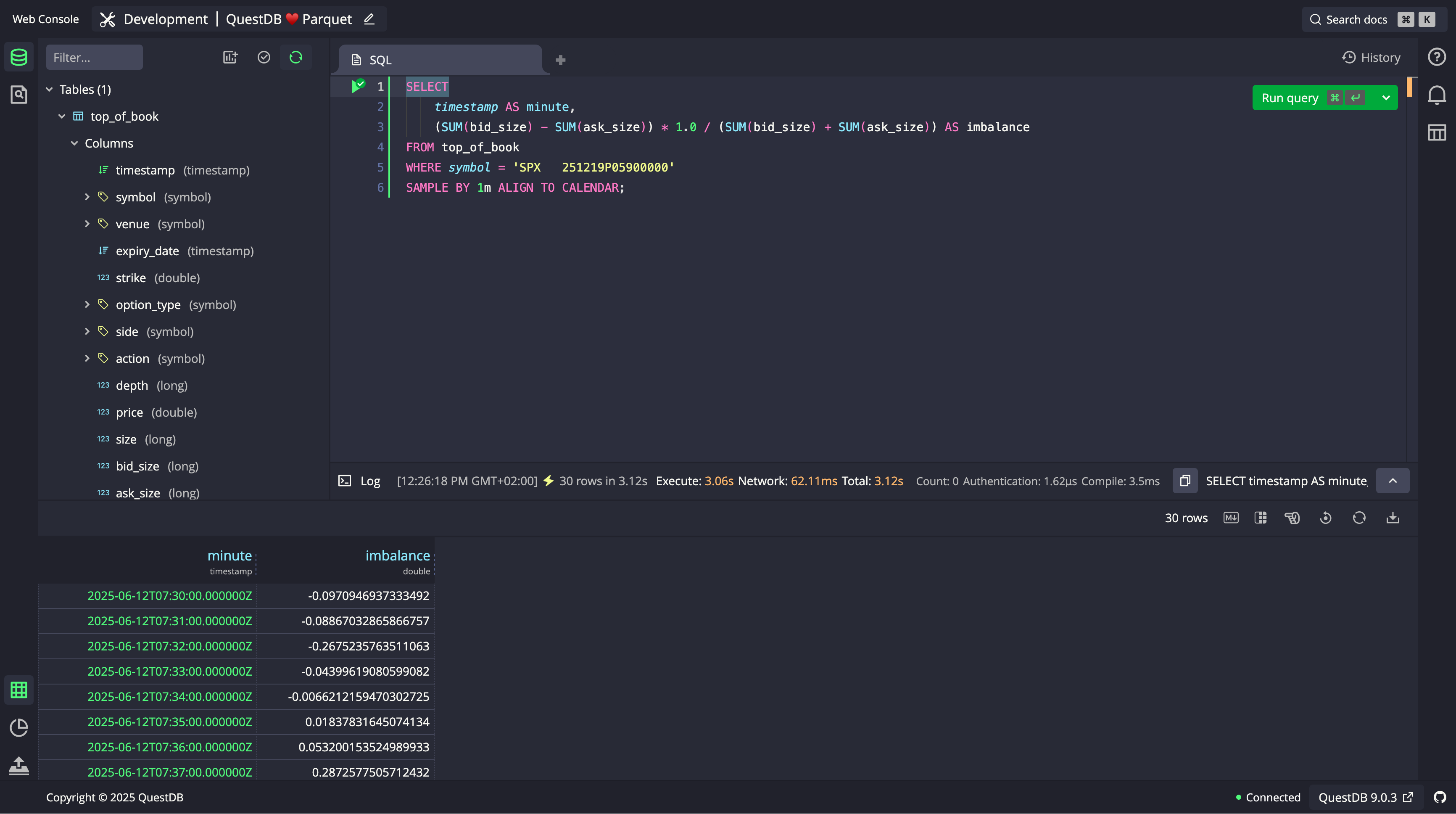Screen dimensions: 1456x814
Task: Click the Connected status indicator
Action: pyautogui.click(x=1268, y=797)
